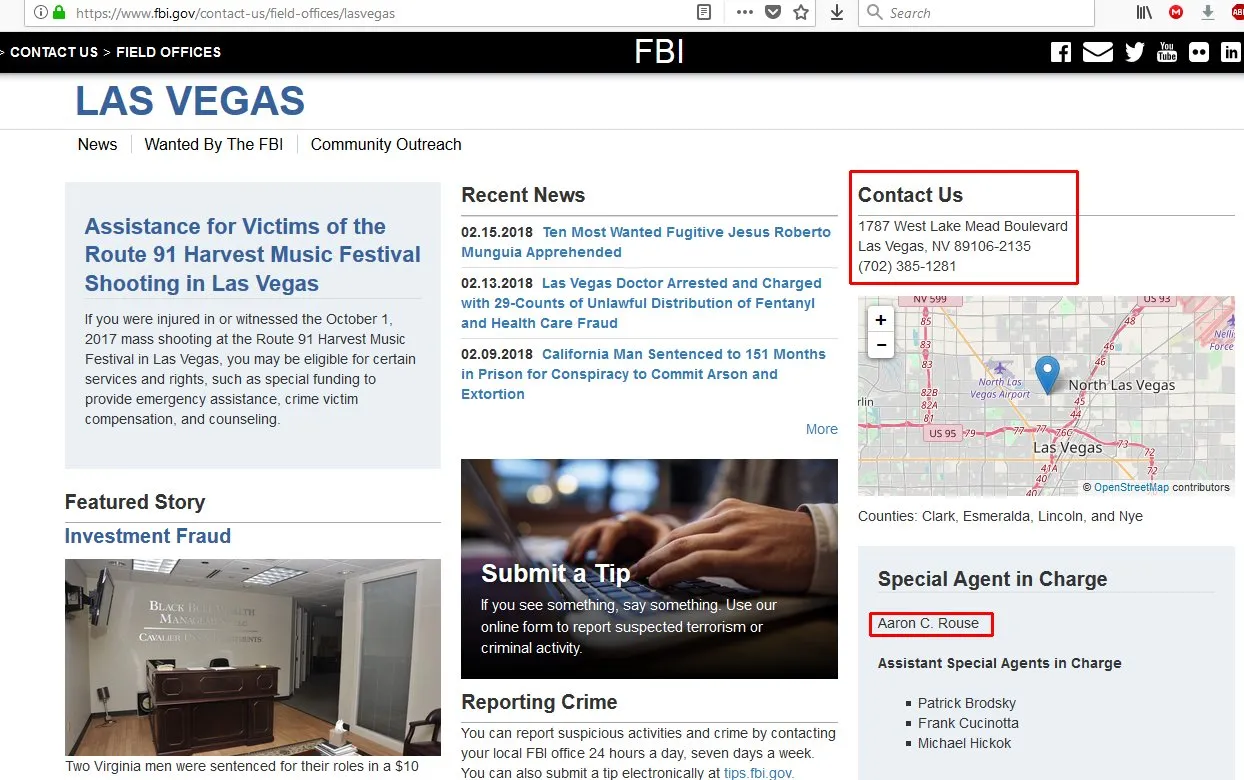Open Las Vegas Doctor Arrested news link

641,303
